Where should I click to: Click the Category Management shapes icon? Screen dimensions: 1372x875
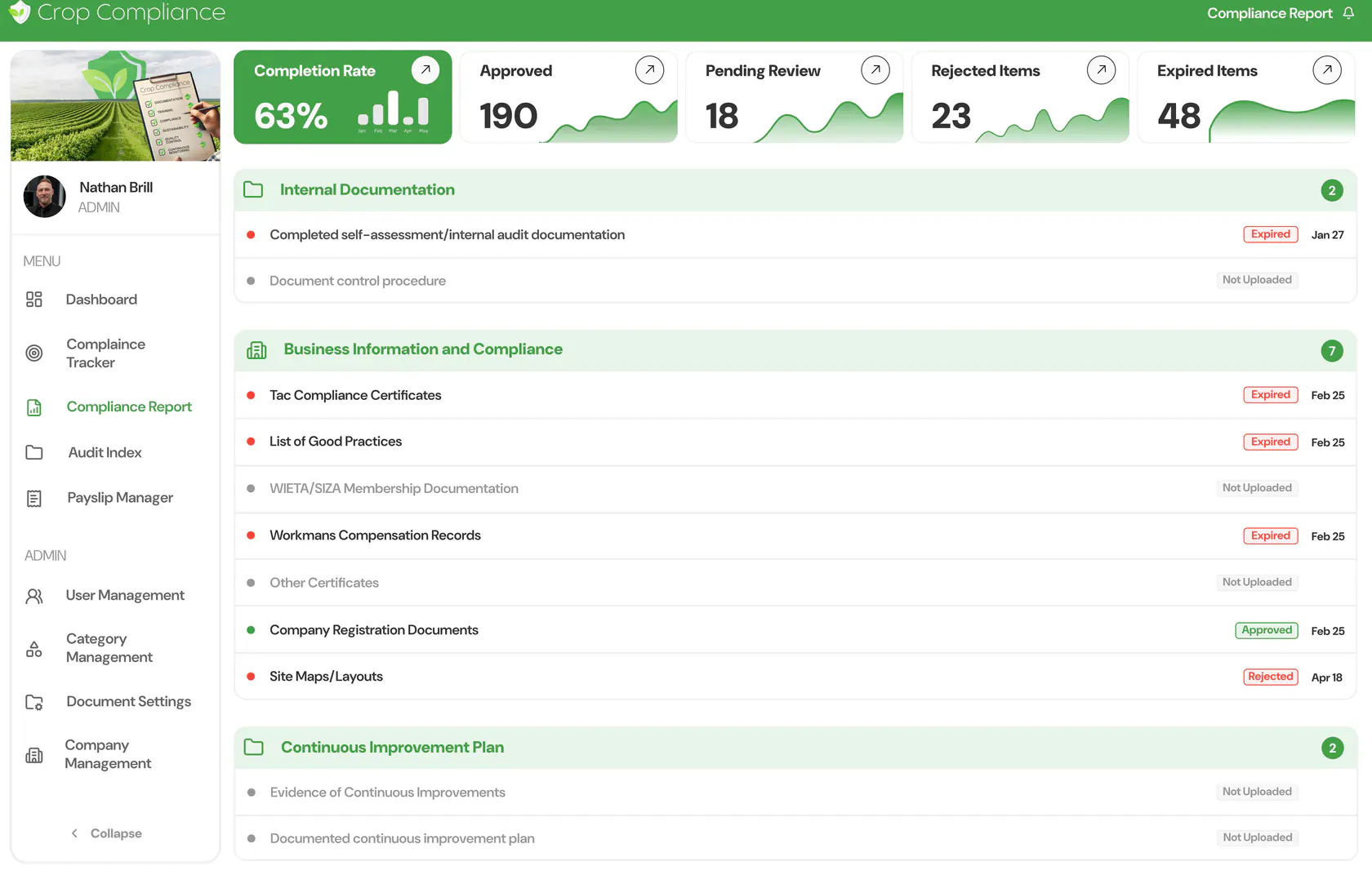pyautogui.click(x=34, y=649)
